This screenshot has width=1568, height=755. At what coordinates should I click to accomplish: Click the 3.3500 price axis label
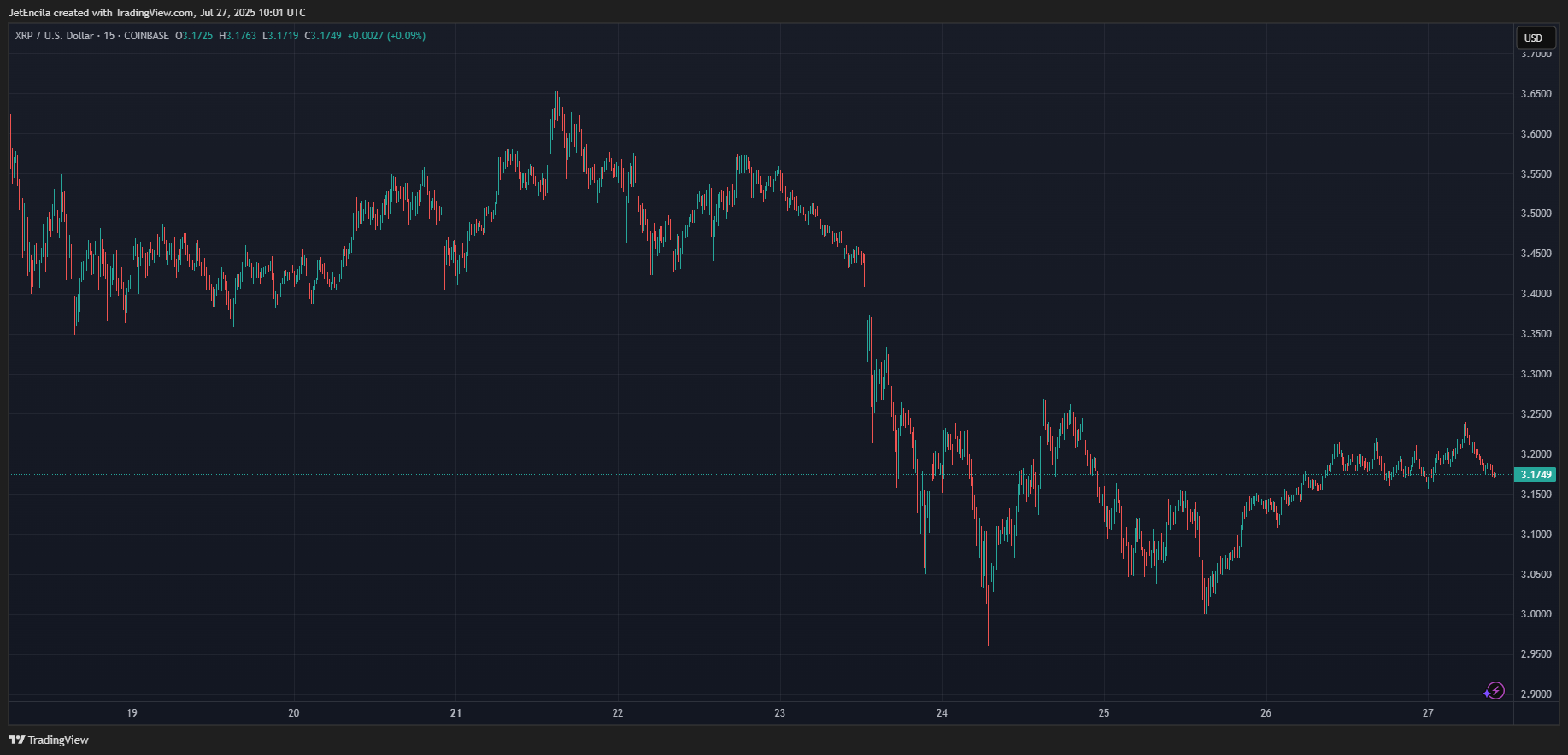[1536, 334]
